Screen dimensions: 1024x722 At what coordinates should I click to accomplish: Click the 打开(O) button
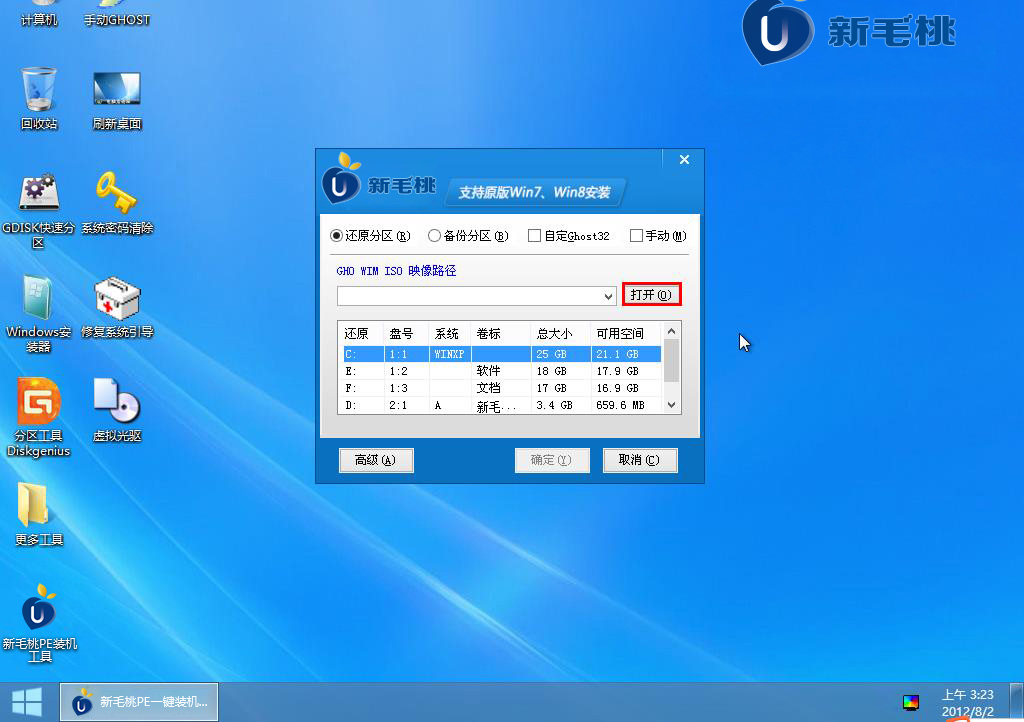point(651,294)
